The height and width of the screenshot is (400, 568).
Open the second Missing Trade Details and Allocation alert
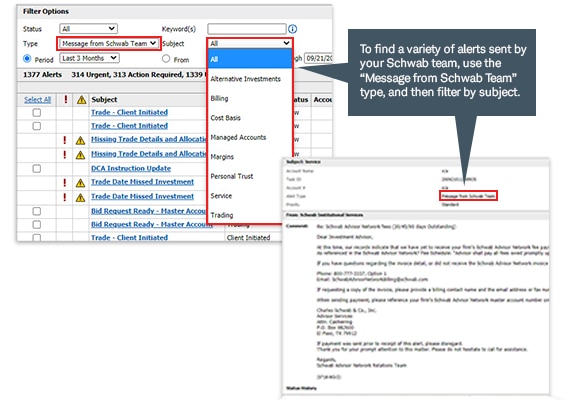click(x=149, y=154)
